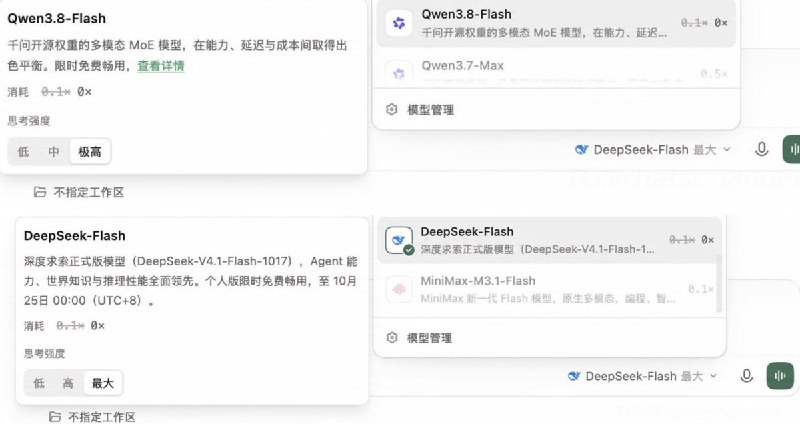Click the DeepSeek-Flash whale icon in list

399,240
